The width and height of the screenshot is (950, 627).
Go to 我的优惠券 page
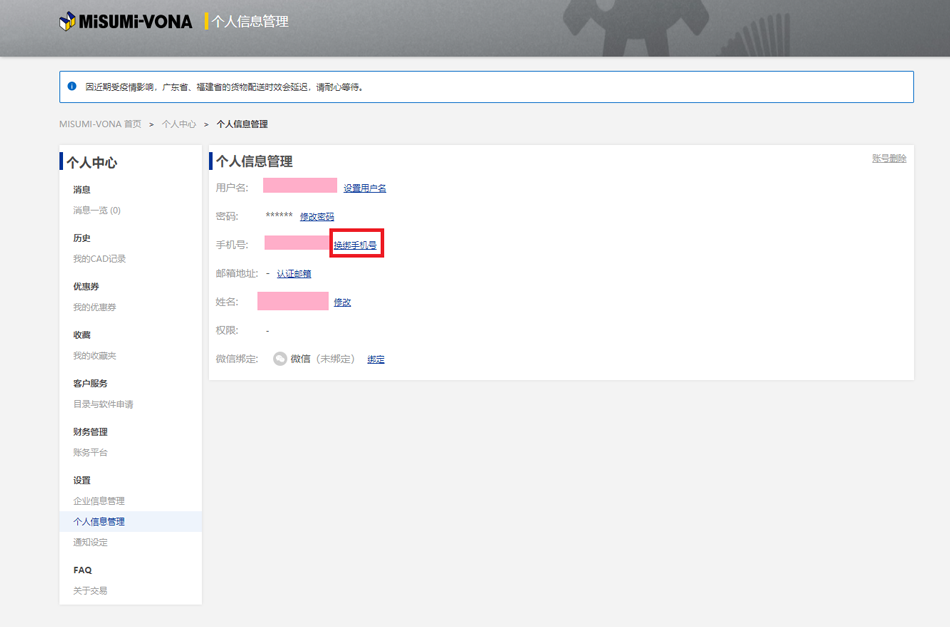click(94, 308)
